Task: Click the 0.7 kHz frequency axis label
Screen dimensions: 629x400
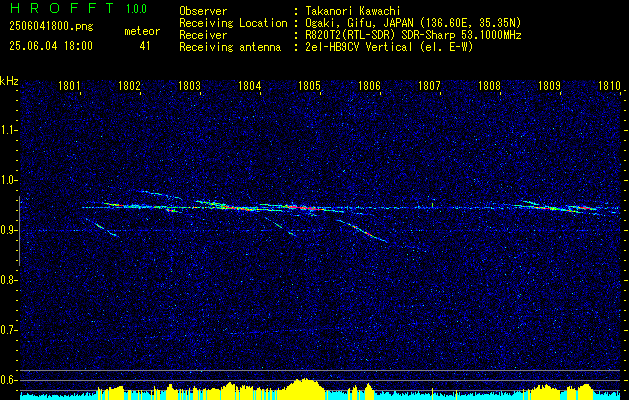Action: pyautogui.click(x=8, y=330)
